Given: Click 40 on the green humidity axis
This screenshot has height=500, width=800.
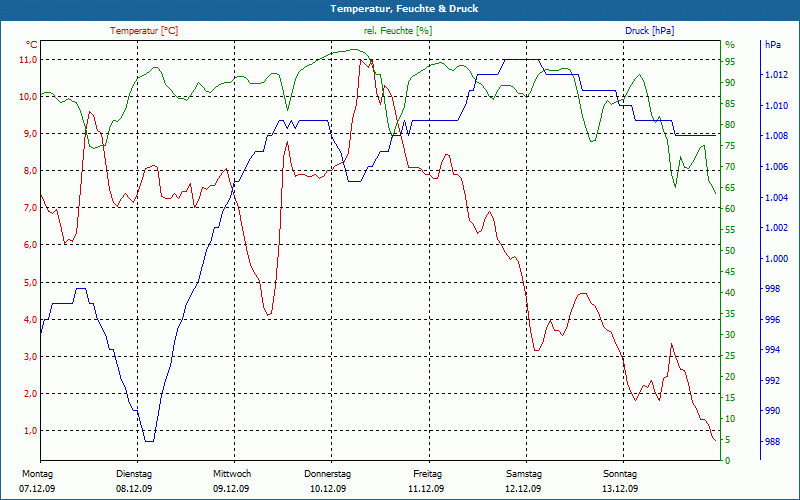Looking at the screenshot, I should (x=730, y=292).
